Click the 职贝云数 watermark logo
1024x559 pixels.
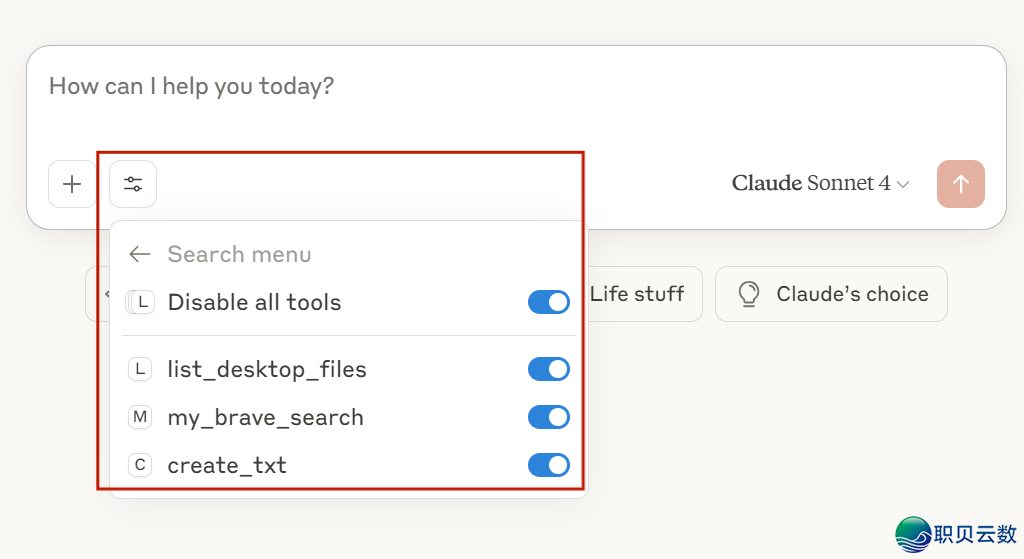[x=956, y=534]
